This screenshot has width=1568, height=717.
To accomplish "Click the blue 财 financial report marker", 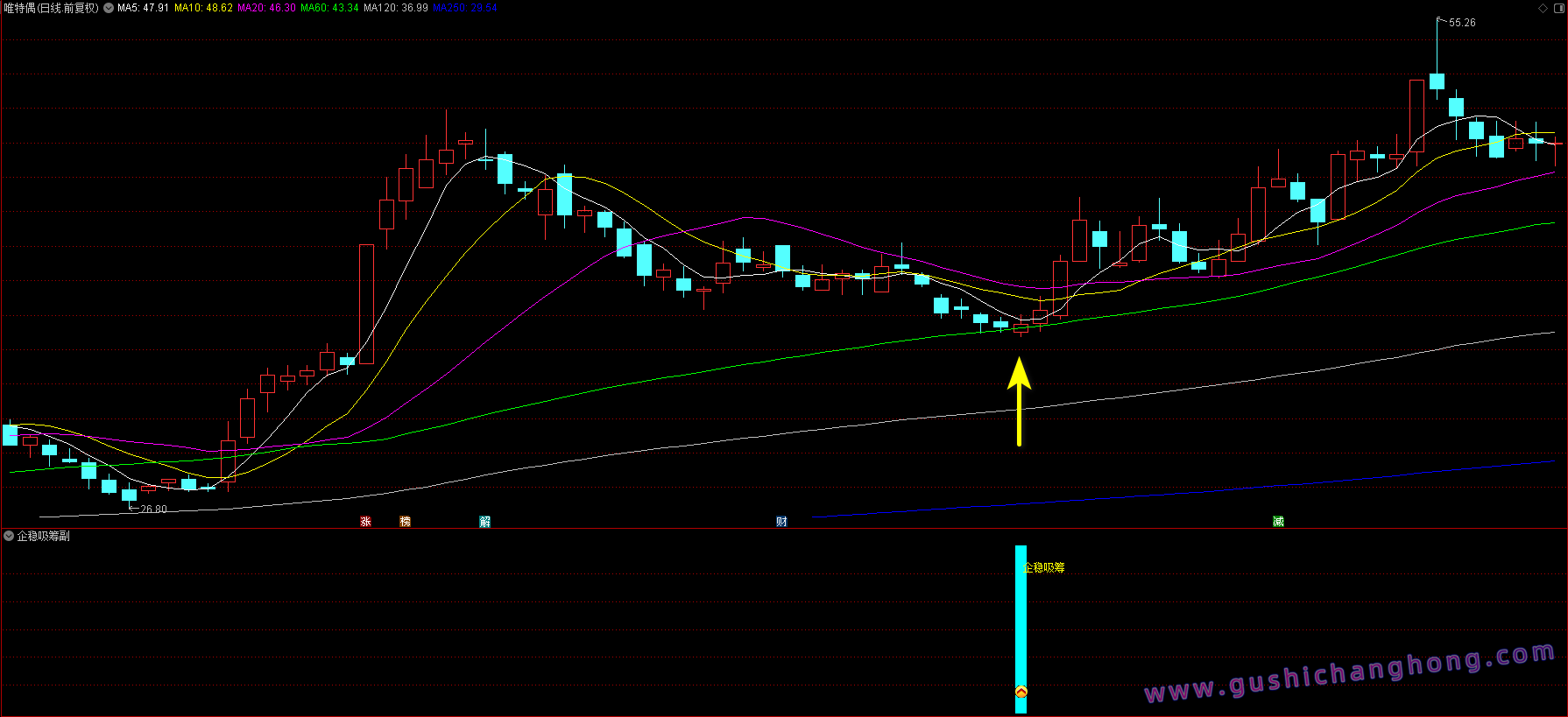I will 781,522.
